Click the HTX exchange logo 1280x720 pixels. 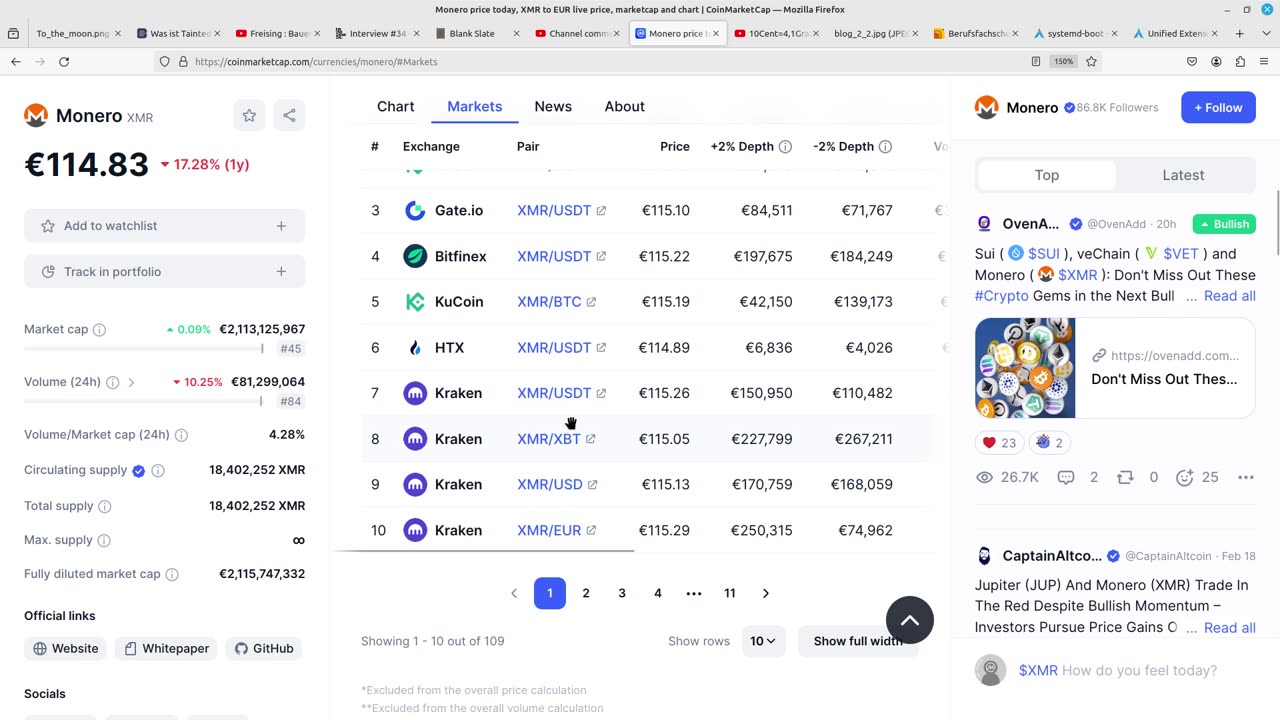tap(415, 347)
